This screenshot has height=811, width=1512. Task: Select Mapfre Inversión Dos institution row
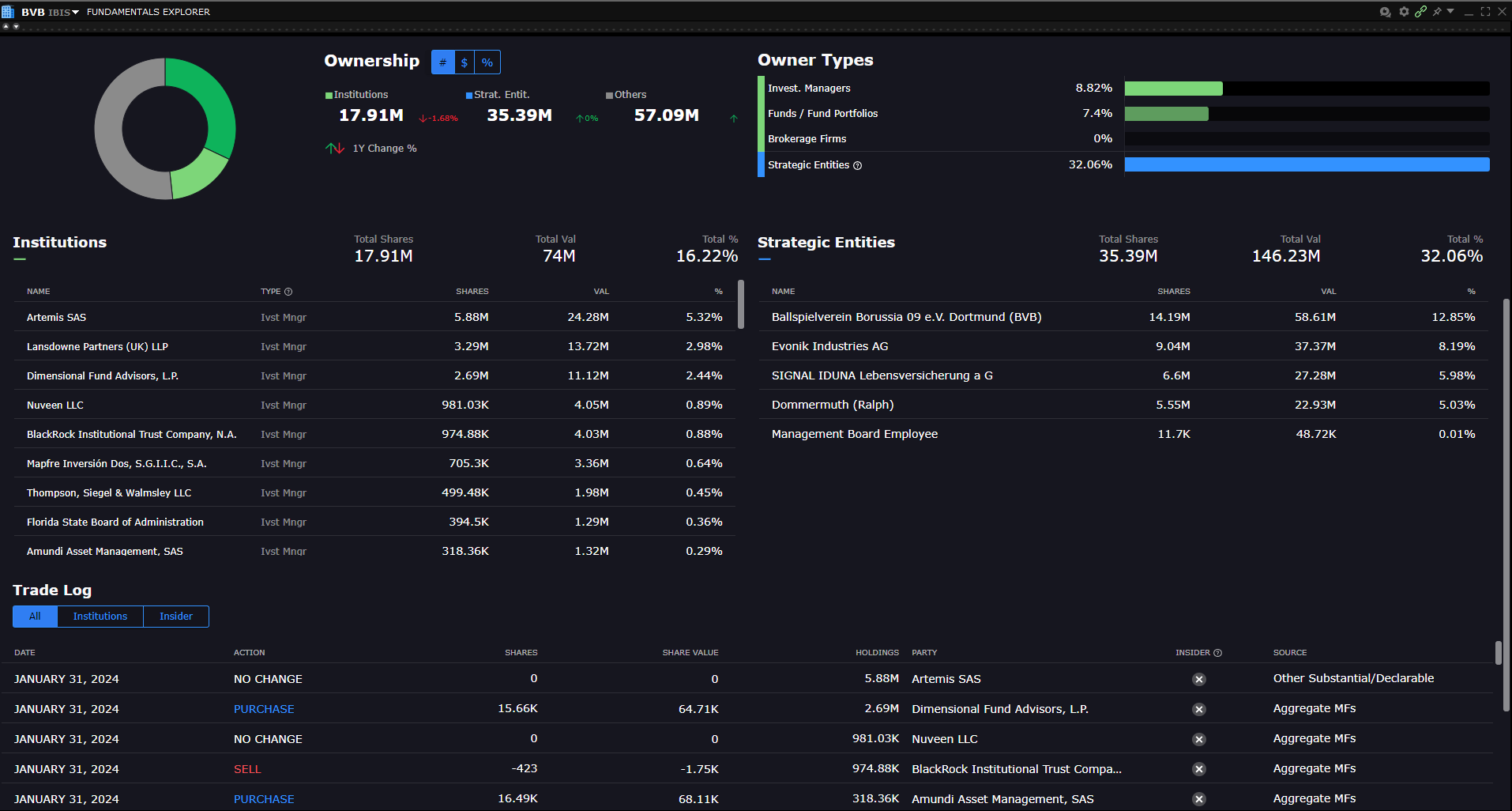(374, 463)
